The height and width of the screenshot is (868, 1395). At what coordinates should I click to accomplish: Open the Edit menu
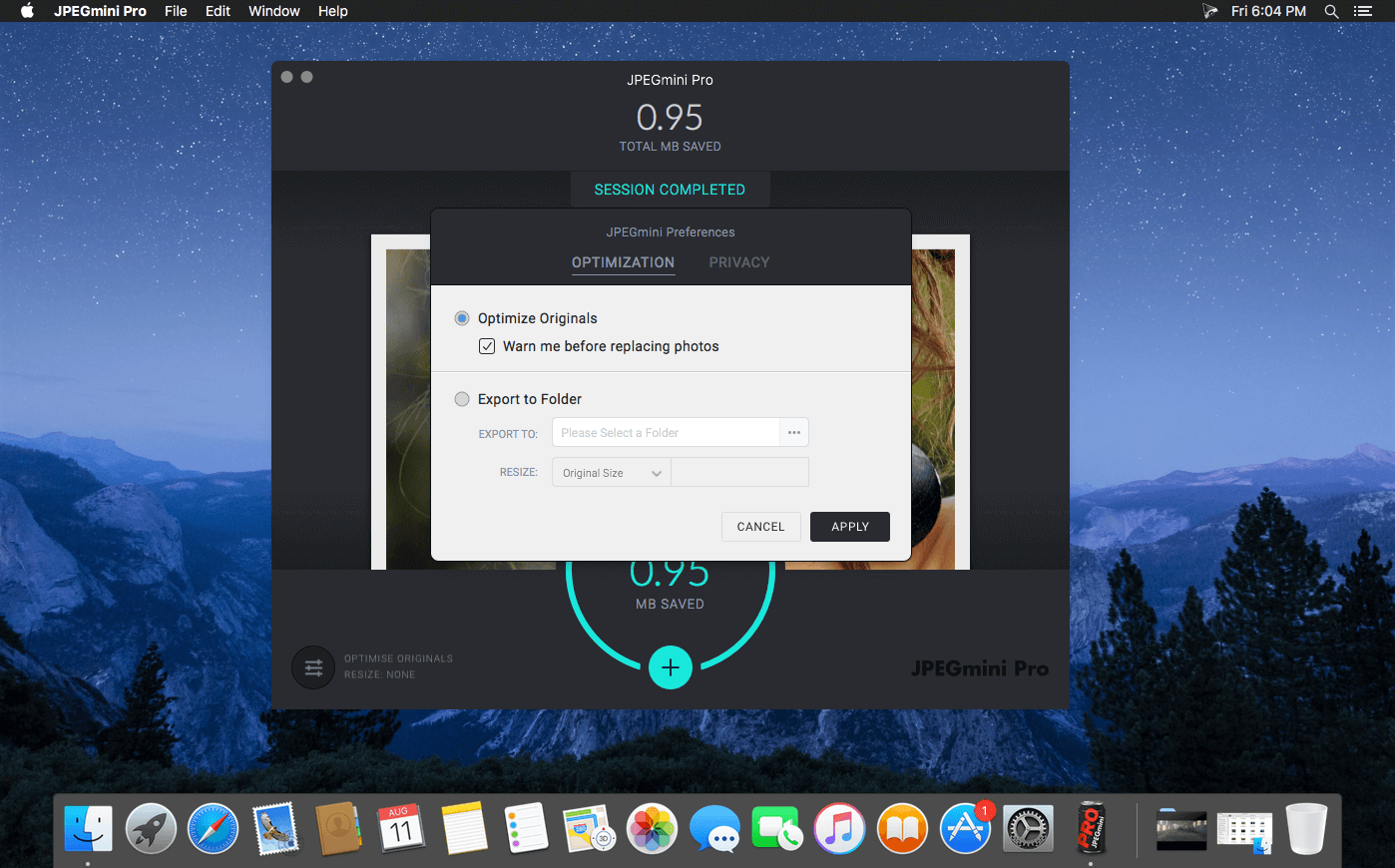218,11
